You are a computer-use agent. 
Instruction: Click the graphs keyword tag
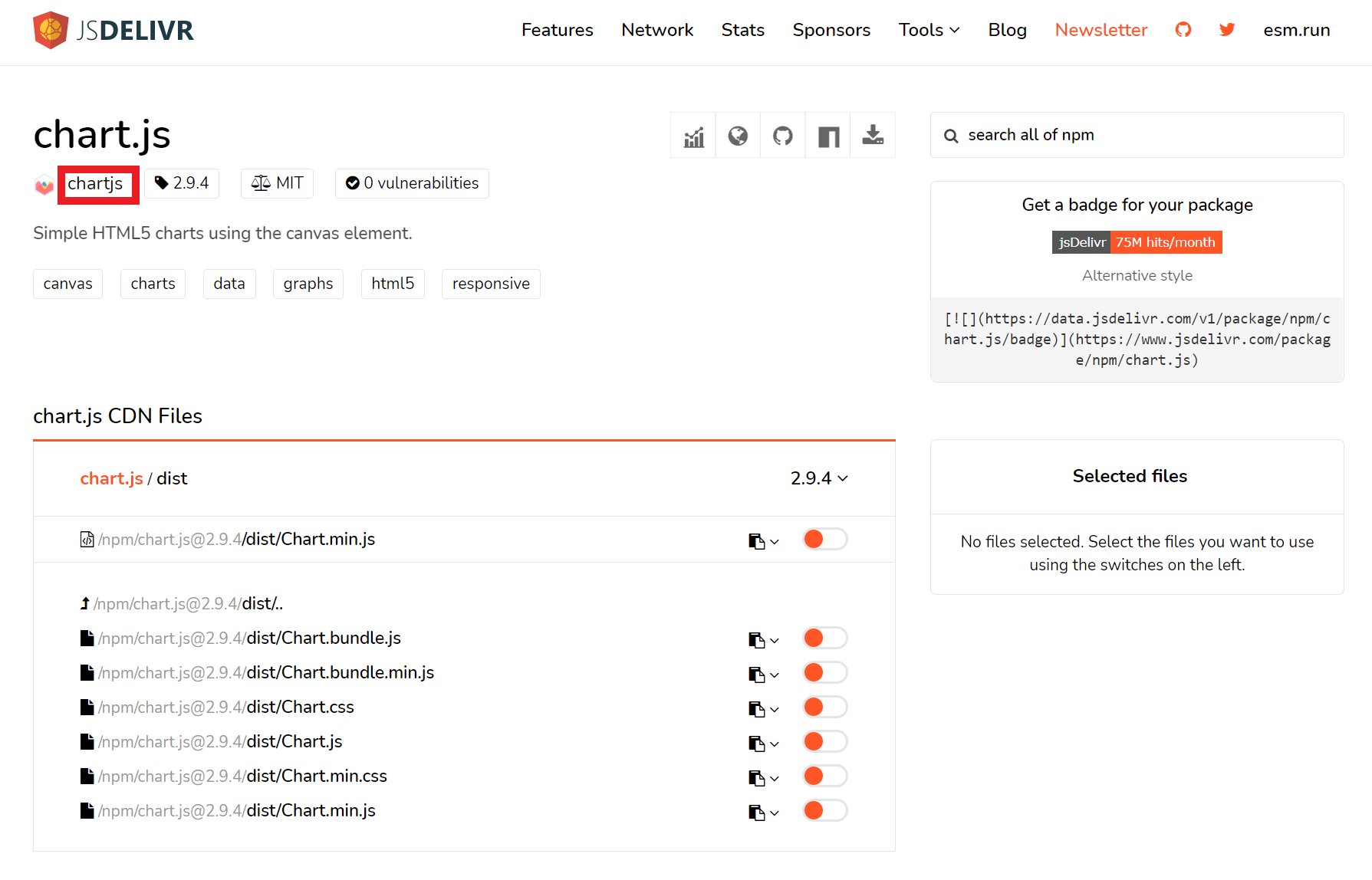click(x=308, y=284)
